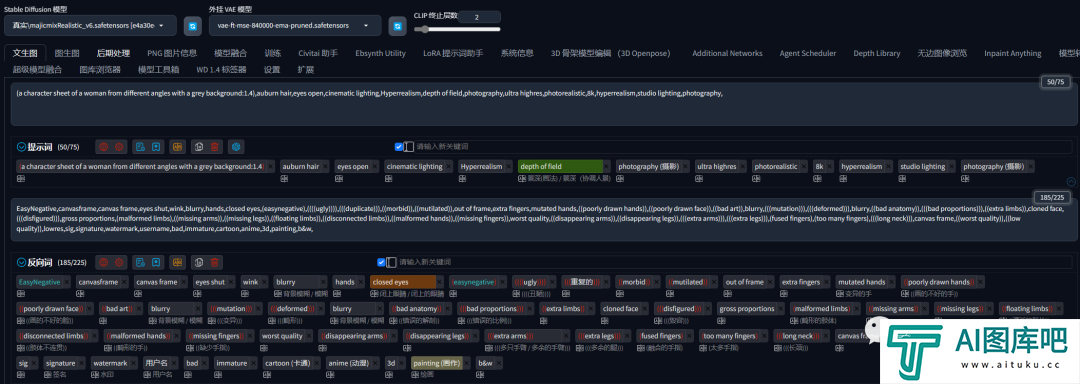Copy prompt using the 提示词 copy icon
Image resolution: width=1080 pixels, height=384 pixels.
[x=198, y=147]
